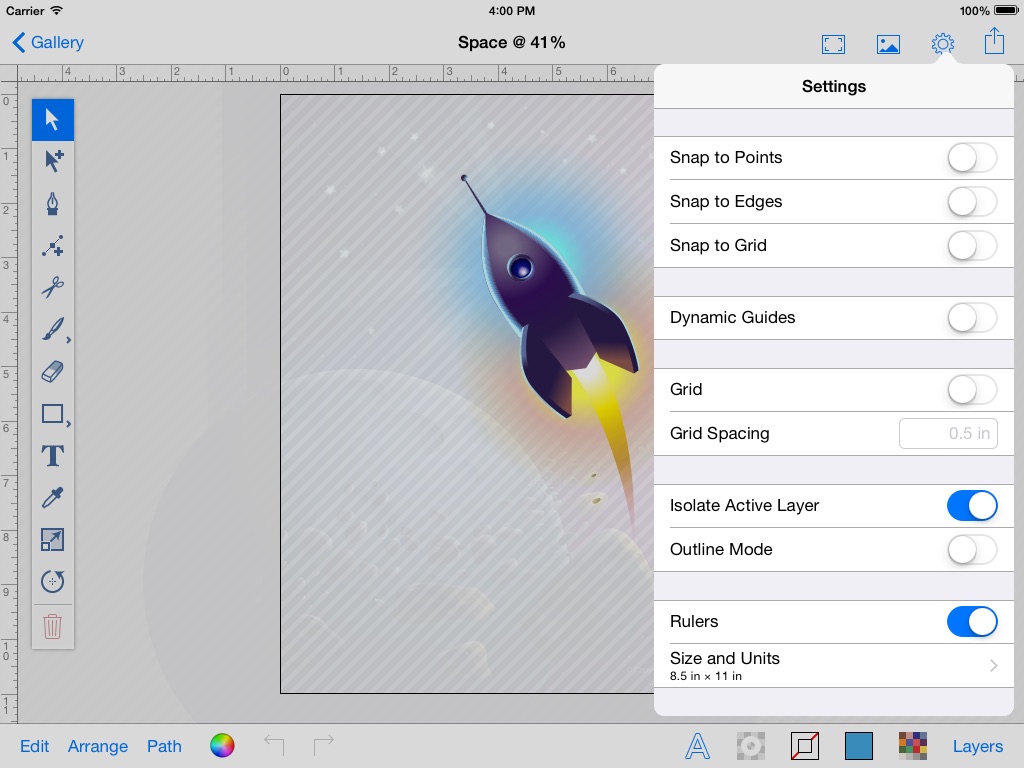The image size is (1024, 768).
Task: Select the Pen tool
Action: [52, 204]
